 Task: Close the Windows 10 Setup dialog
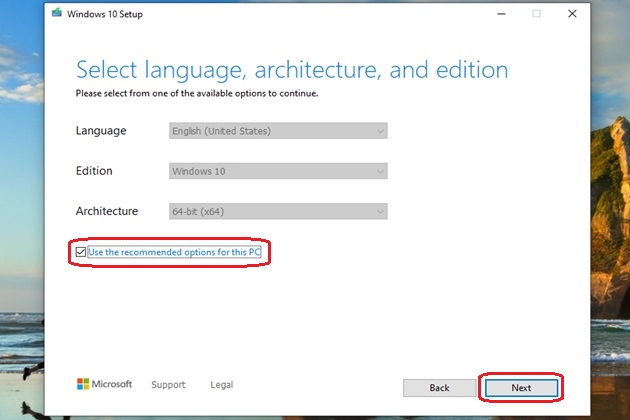tap(571, 14)
